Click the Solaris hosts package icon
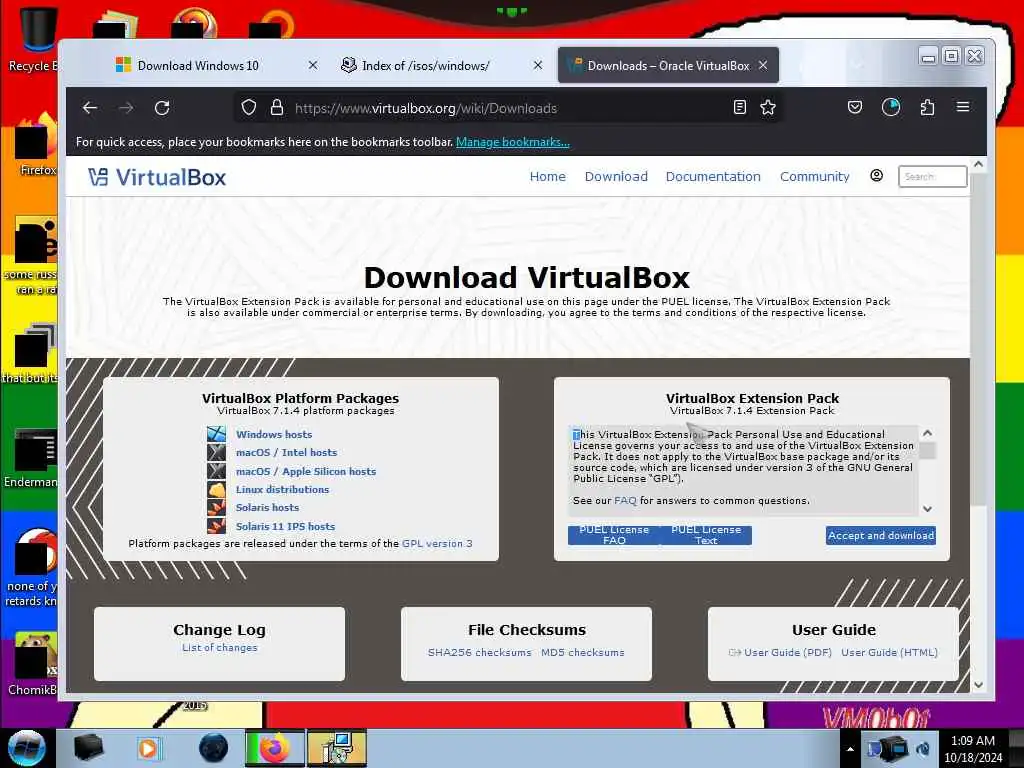This screenshot has height=768, width=1024. 216,507
